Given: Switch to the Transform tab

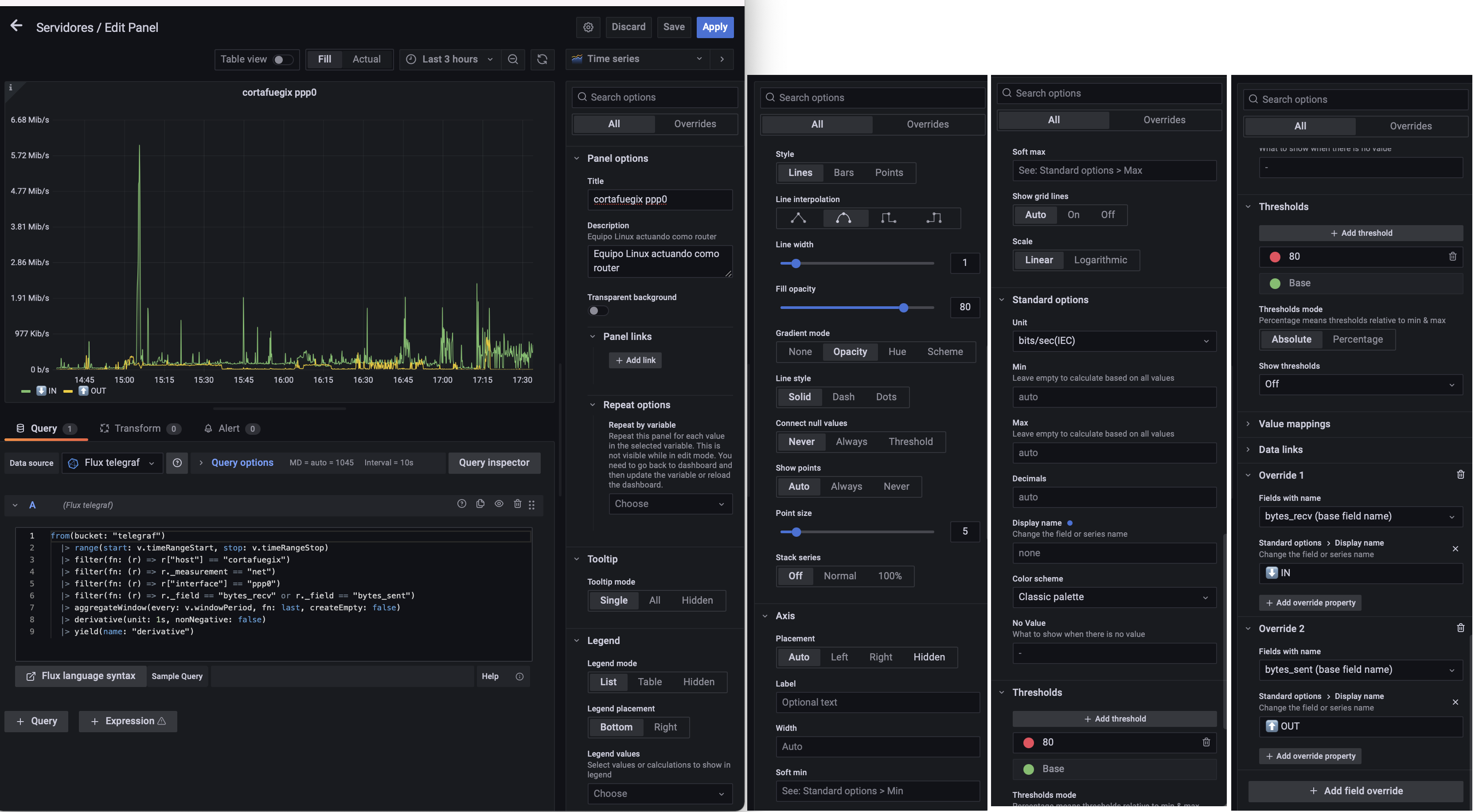Looking at the screenshot, I should point(140,428).
